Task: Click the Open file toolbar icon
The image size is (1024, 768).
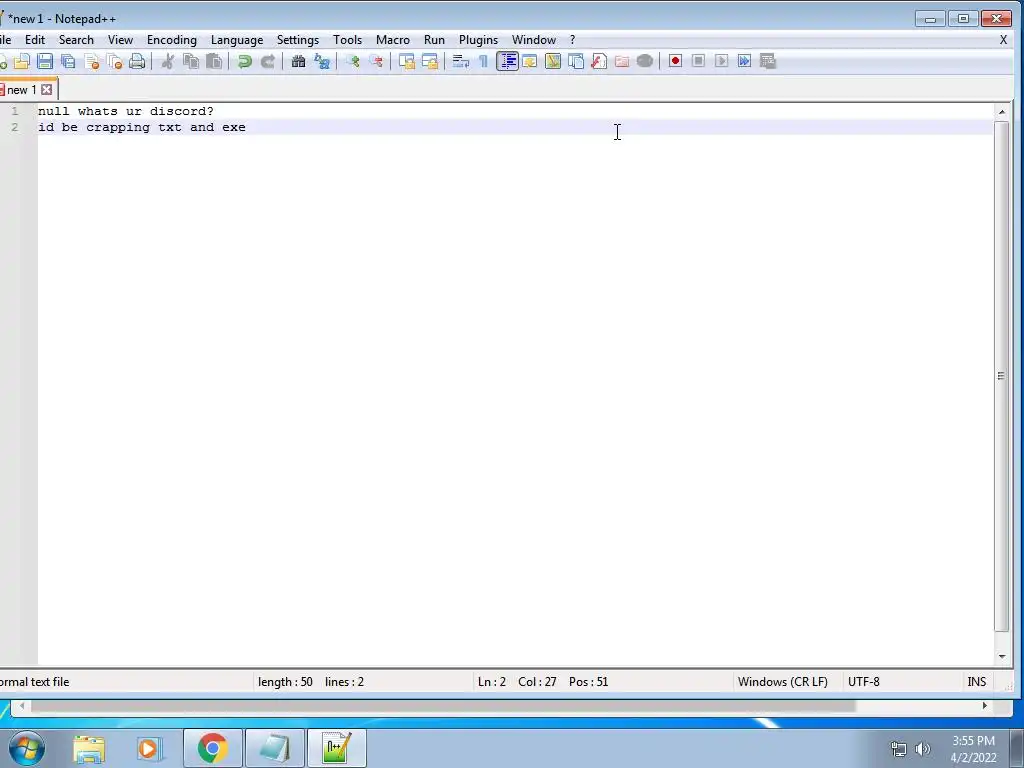Action: pos(22,61)
